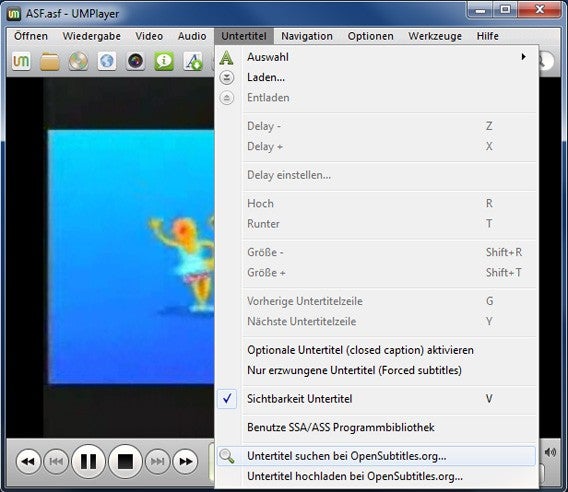Toggle Benutze SSA/ASS Programmbibliothek
Screen dimensions: 568x492
pos(376,428)
